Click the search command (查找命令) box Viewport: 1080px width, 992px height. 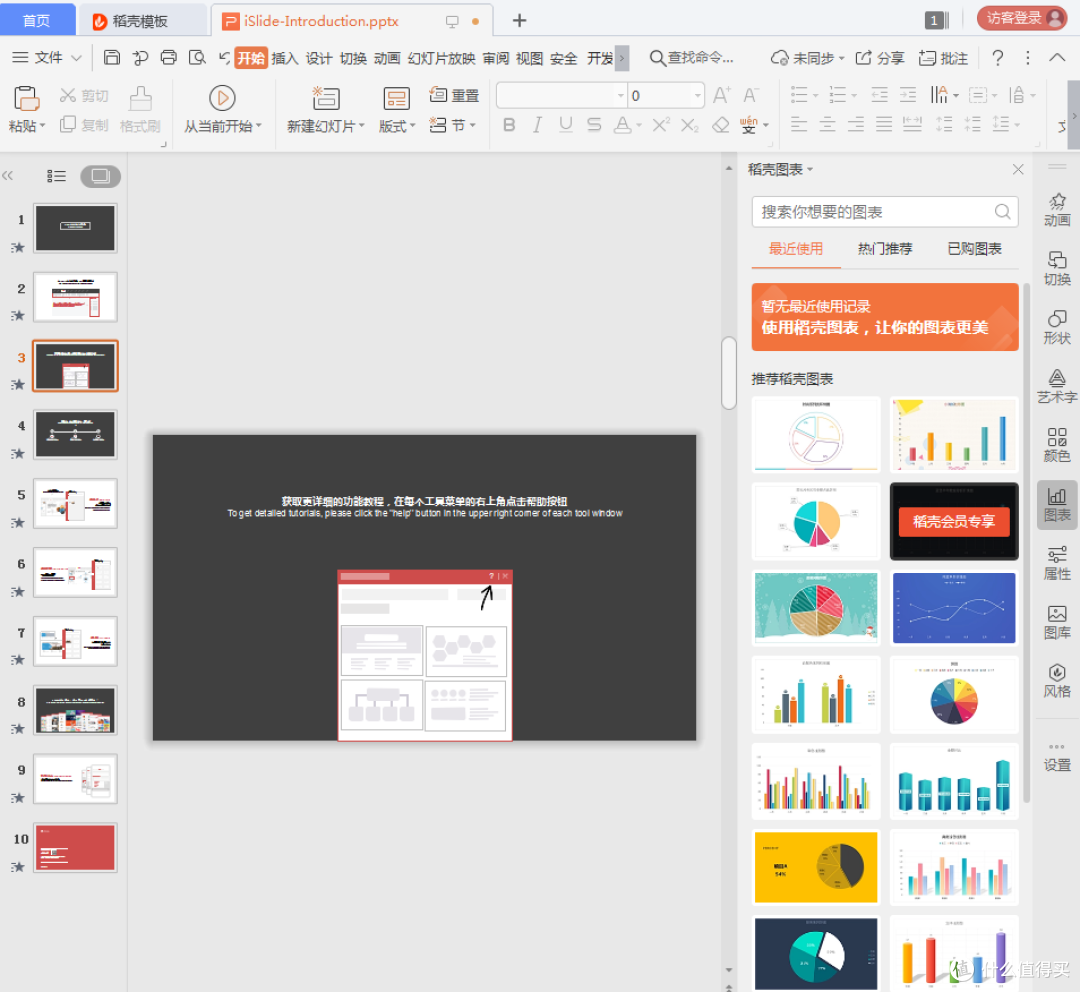[x=692, y=58]
